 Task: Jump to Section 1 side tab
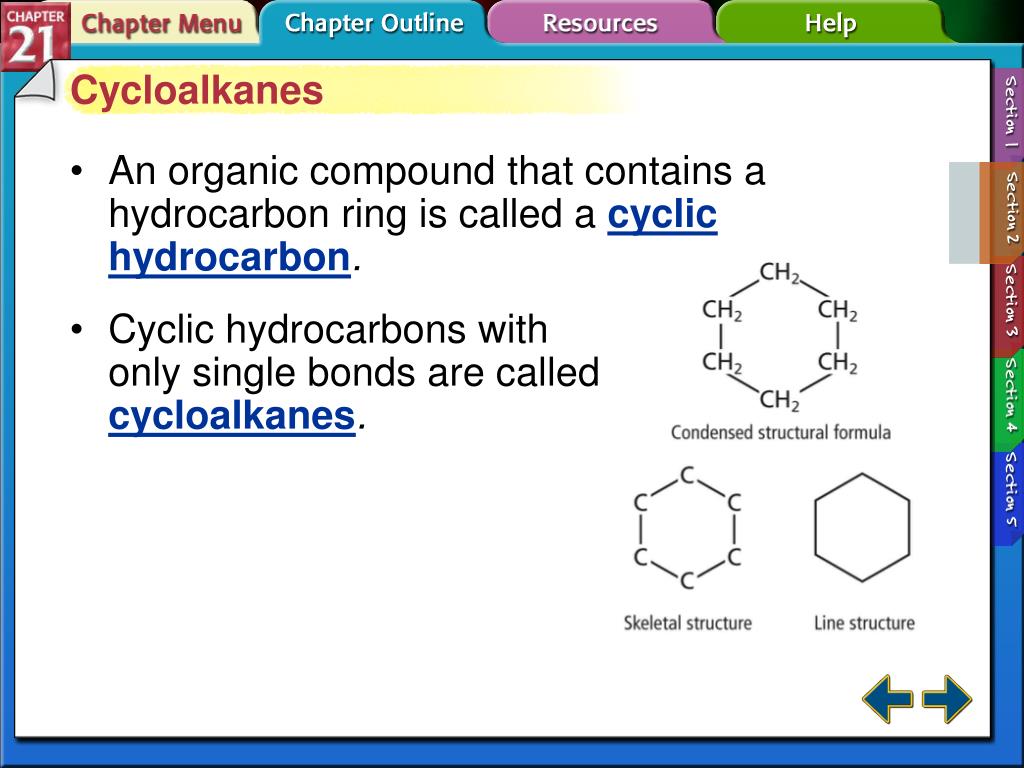(x=1010, y=112)
